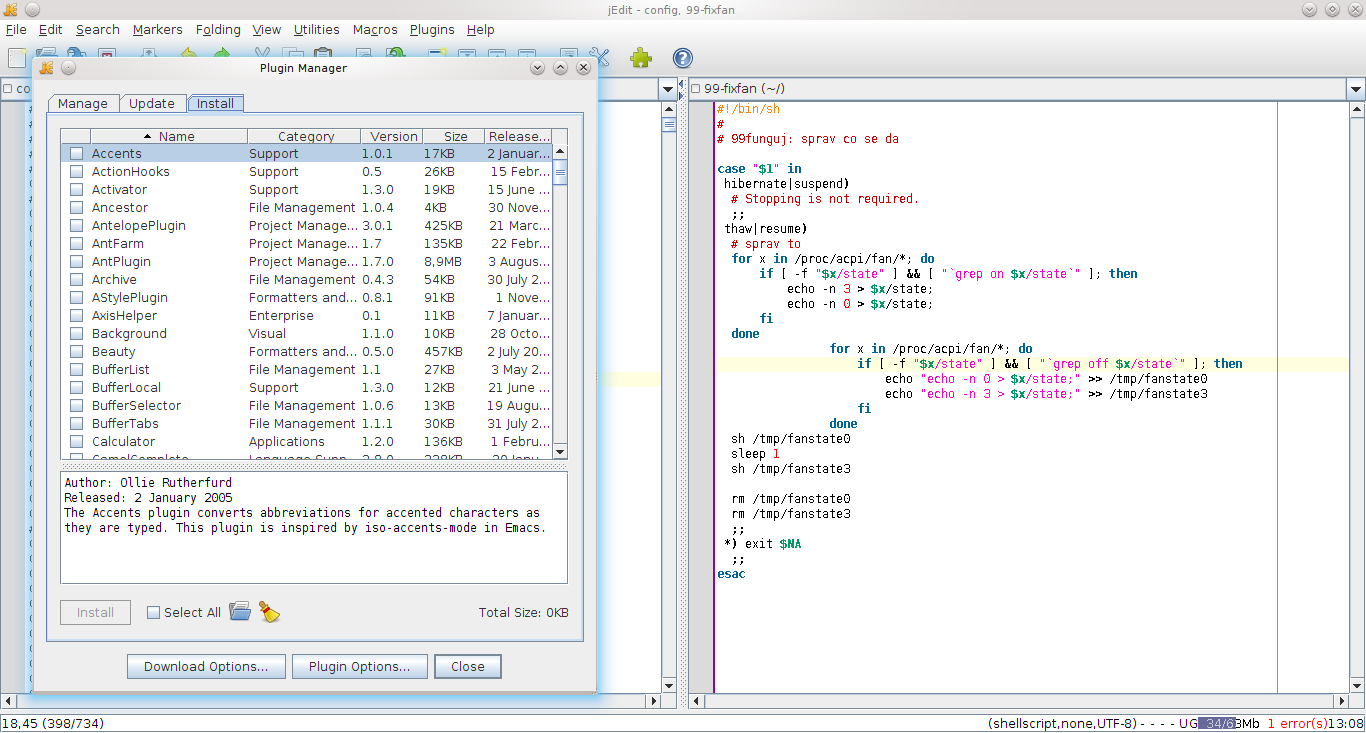Screen dimensions: 1366x733
Task: Select the Beauty plugin row
Action: (307, 352)
